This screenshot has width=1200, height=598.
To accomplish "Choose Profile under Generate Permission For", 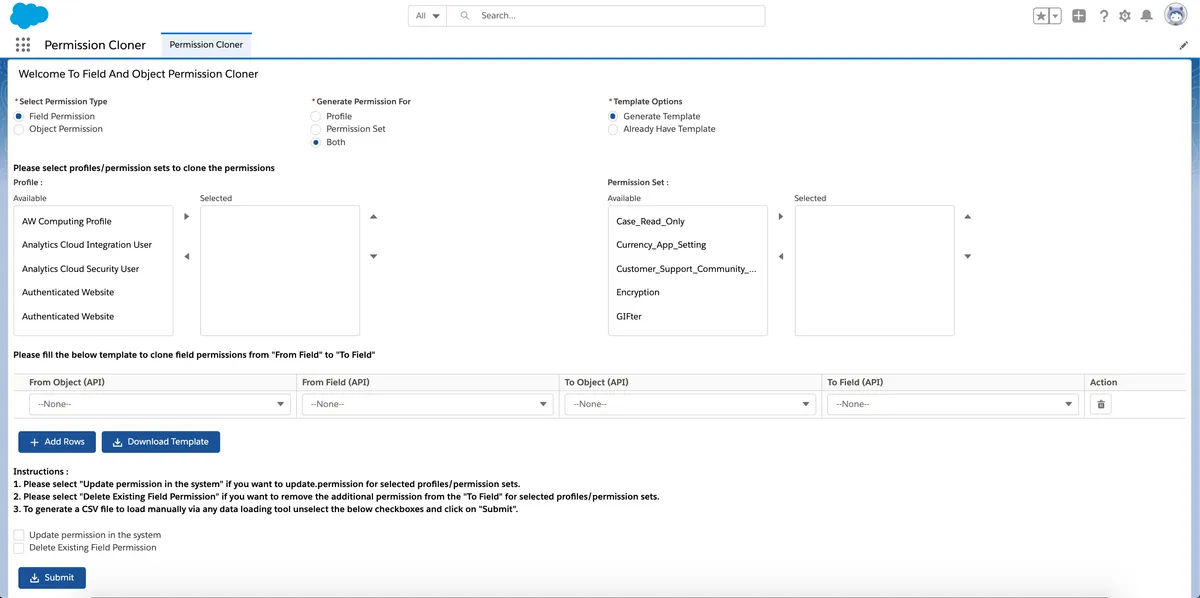I will tap(316, 116).
